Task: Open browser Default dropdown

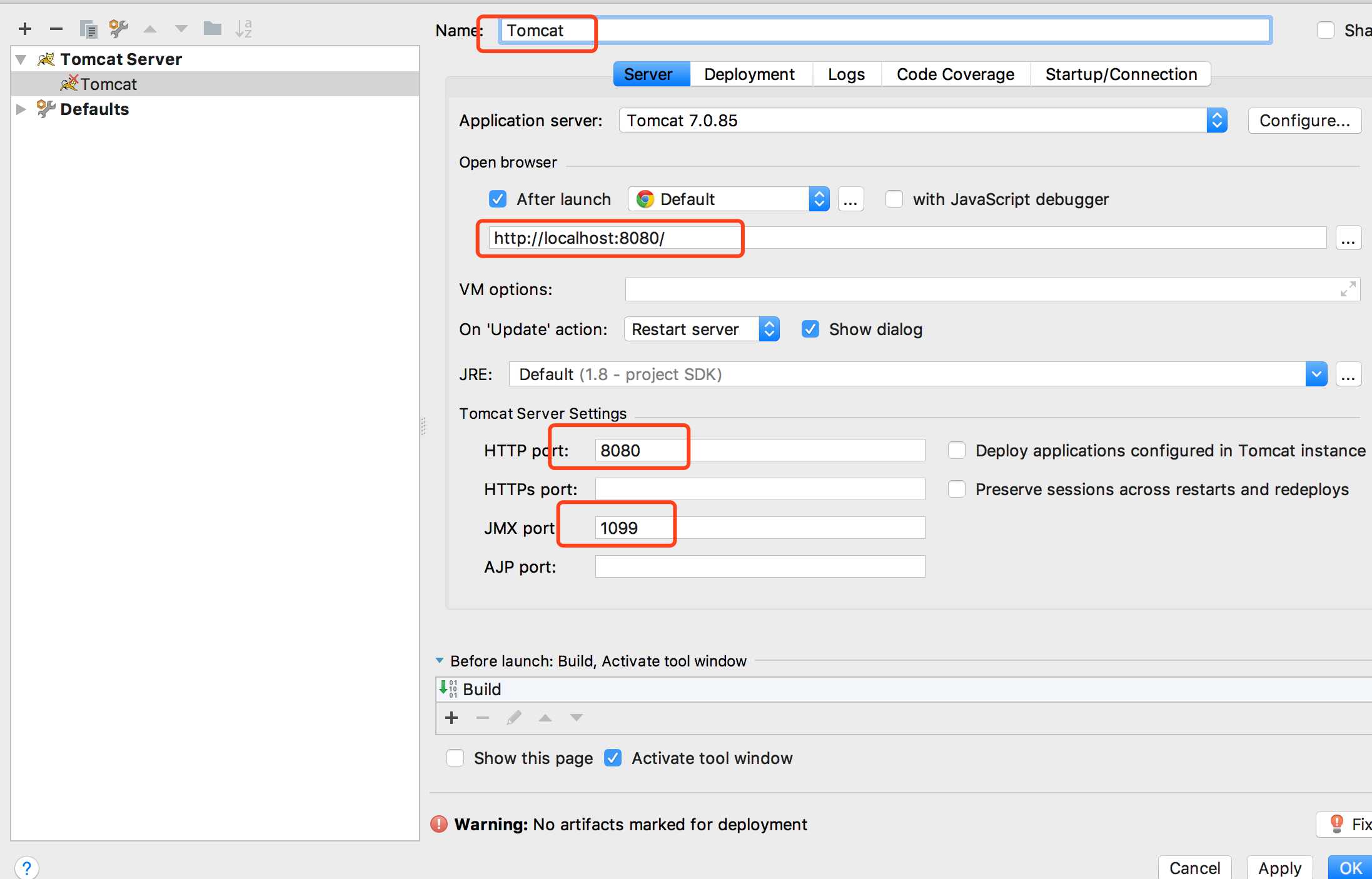Action: pos(729,199)
